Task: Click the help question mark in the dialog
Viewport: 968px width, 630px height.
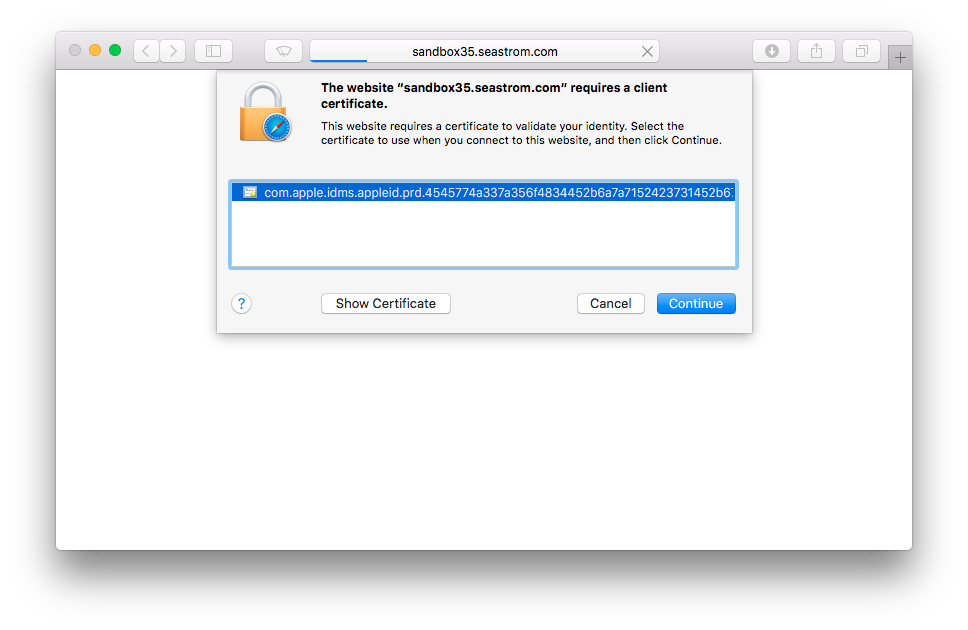Action: [x=241, y=303]
